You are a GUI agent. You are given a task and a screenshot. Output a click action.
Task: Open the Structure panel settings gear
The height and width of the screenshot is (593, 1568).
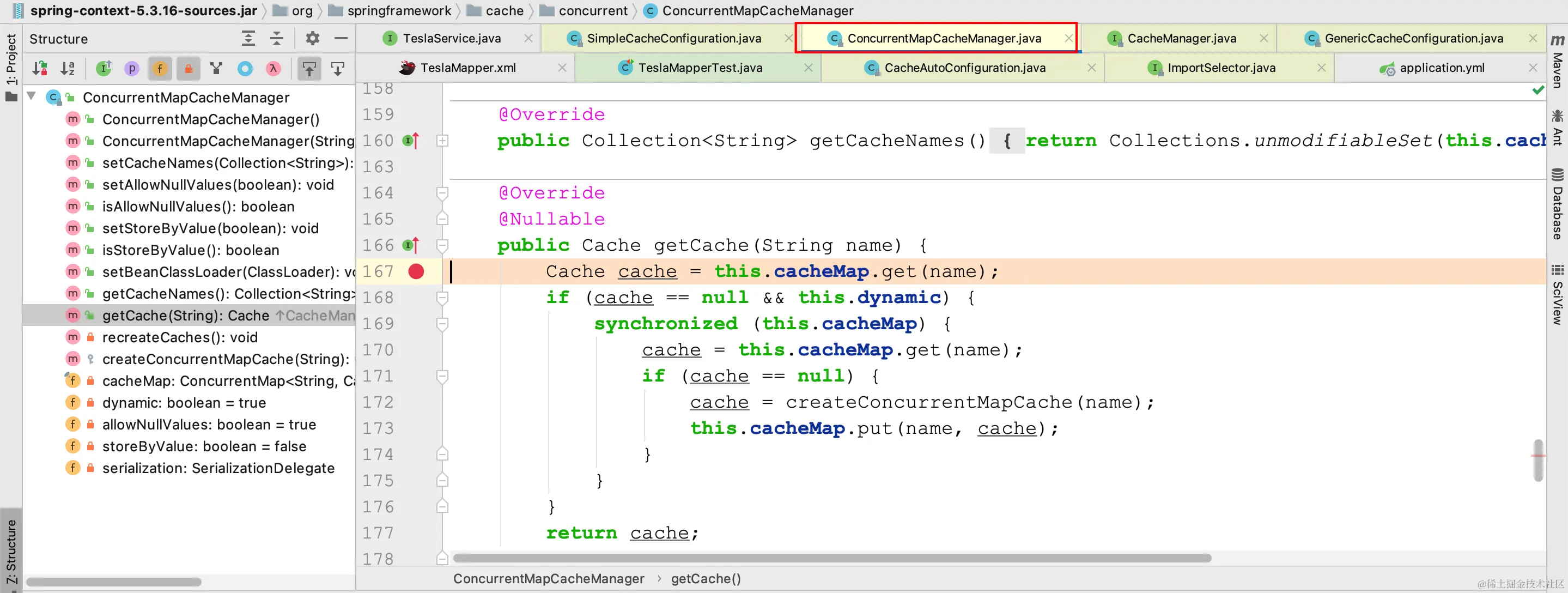(312, 39)
